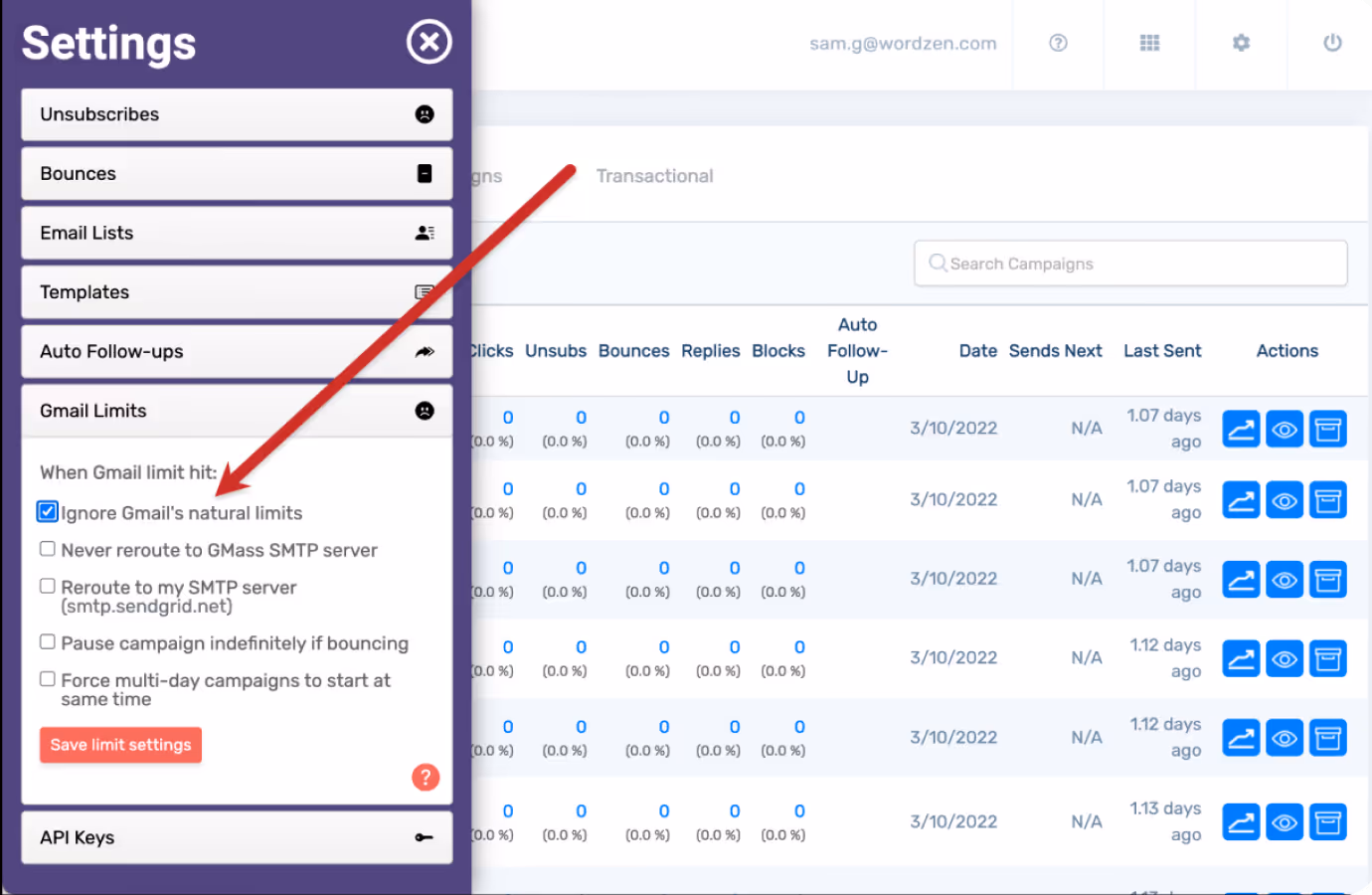This screenshot has height=895, width=1372.
Task: Click the eye view icon in top campaign row
Action: pyautogui.click(x=1285, y=430)
